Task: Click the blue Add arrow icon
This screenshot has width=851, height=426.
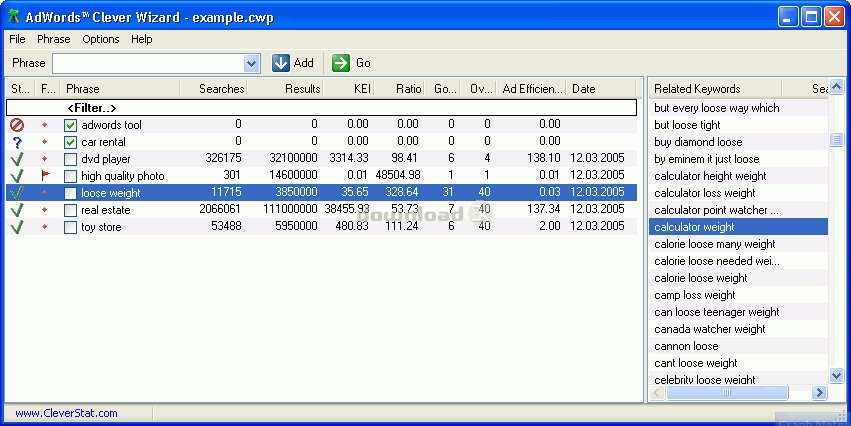Action: click(281, 63)
